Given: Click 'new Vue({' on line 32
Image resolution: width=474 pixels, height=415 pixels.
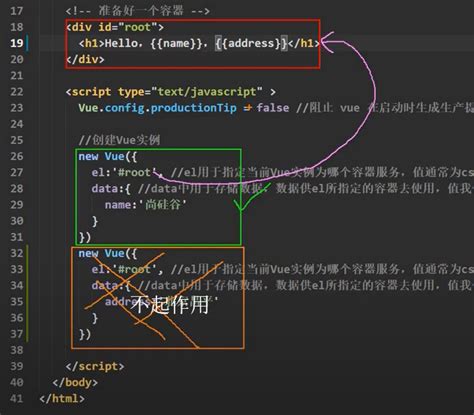Looking at the screenshot, I should click(x=107, y=253).
